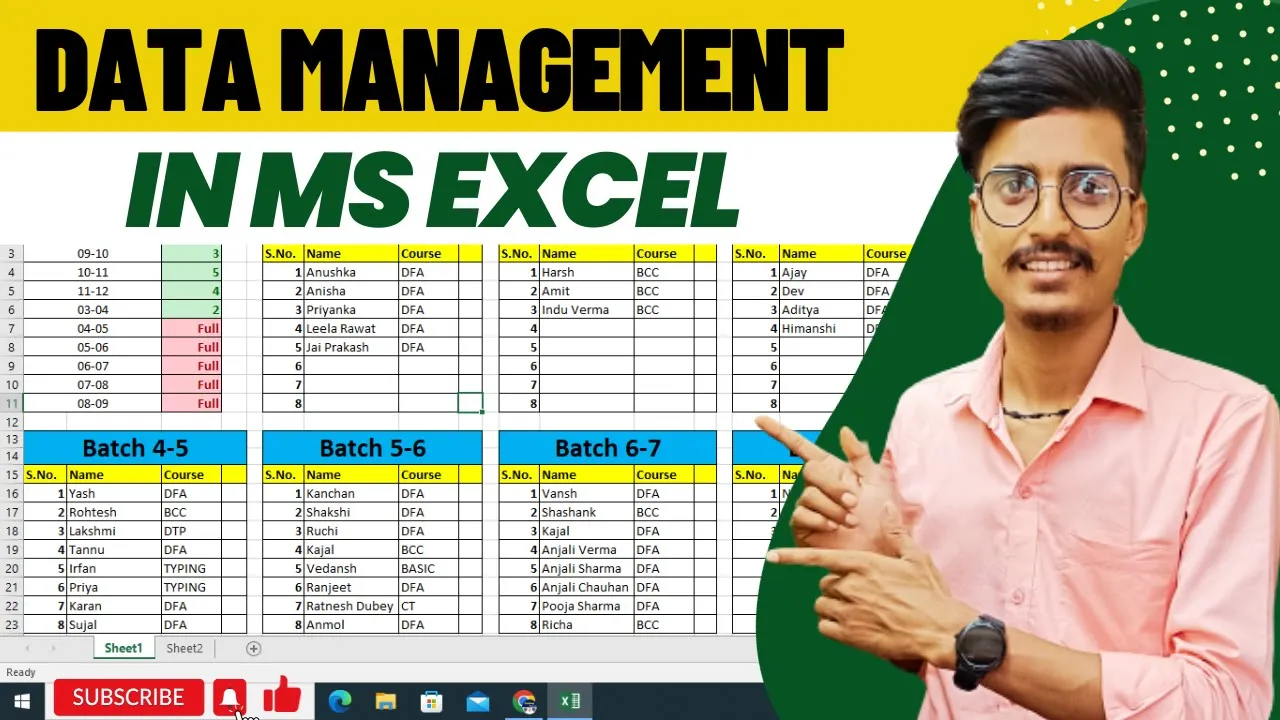Image resolution: width=1280 pixels, height=720 pixels.
Task: Open the Mail app from the taskbar
Action: (x=478, y=701)
